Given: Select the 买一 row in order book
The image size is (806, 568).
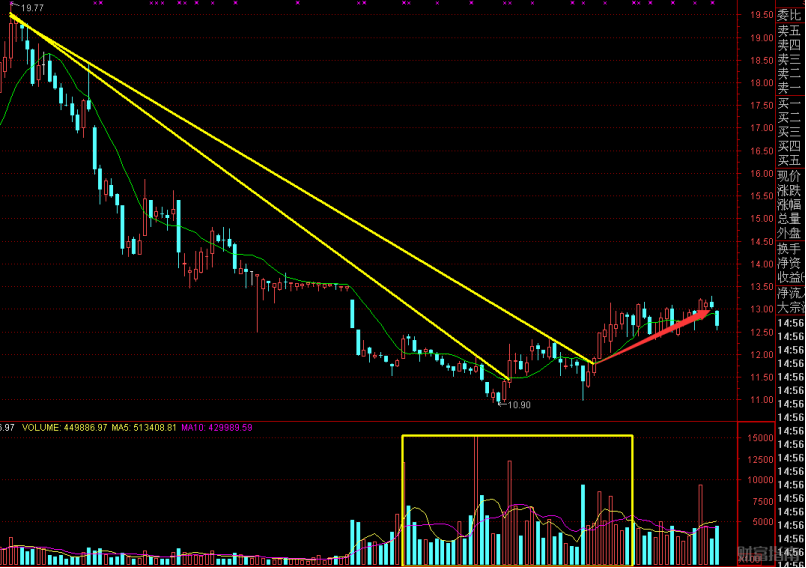Looking at the screenshot, I should (789, 103).
